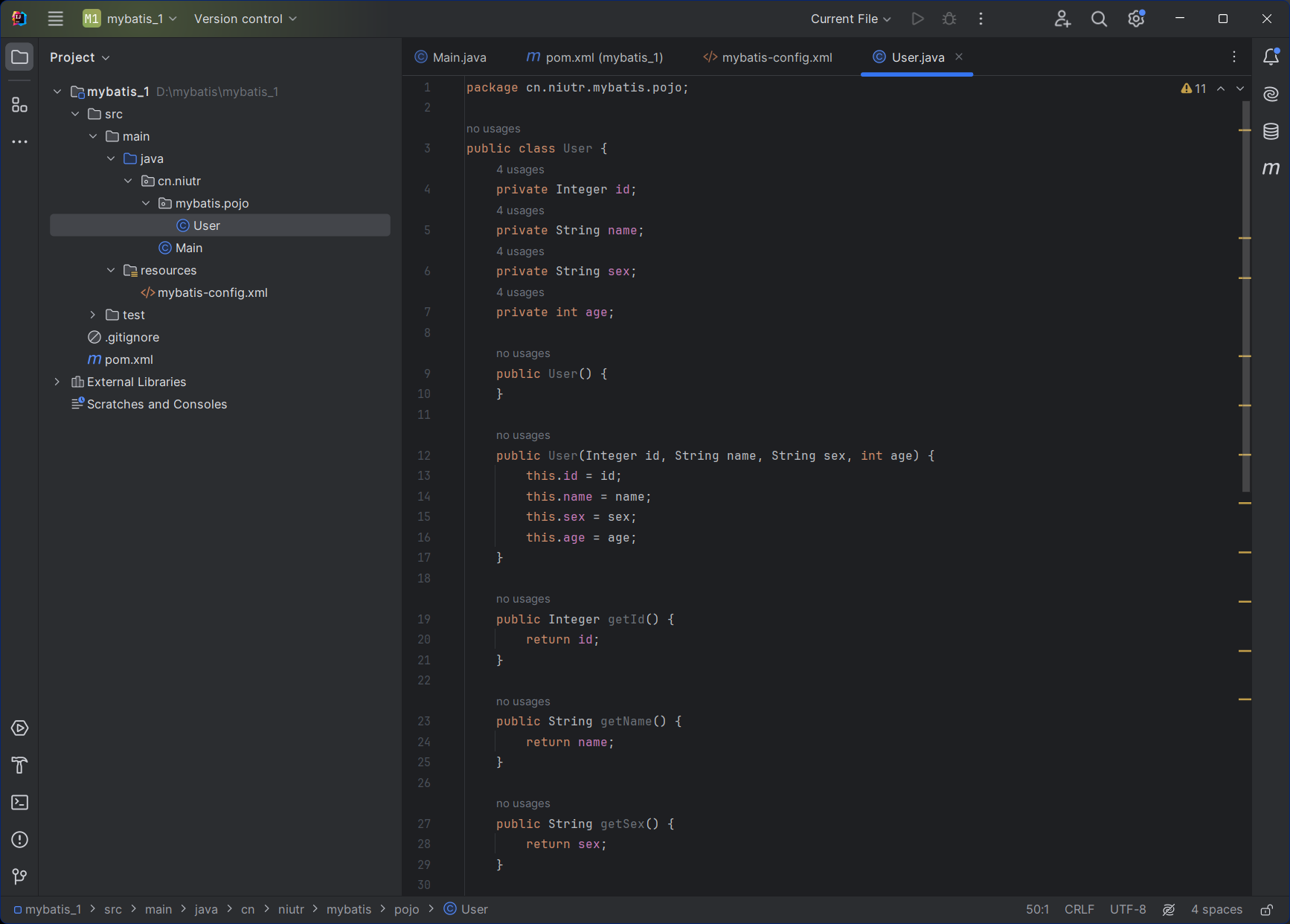Toggle the read-only lock in status bar

point(1266,909)
